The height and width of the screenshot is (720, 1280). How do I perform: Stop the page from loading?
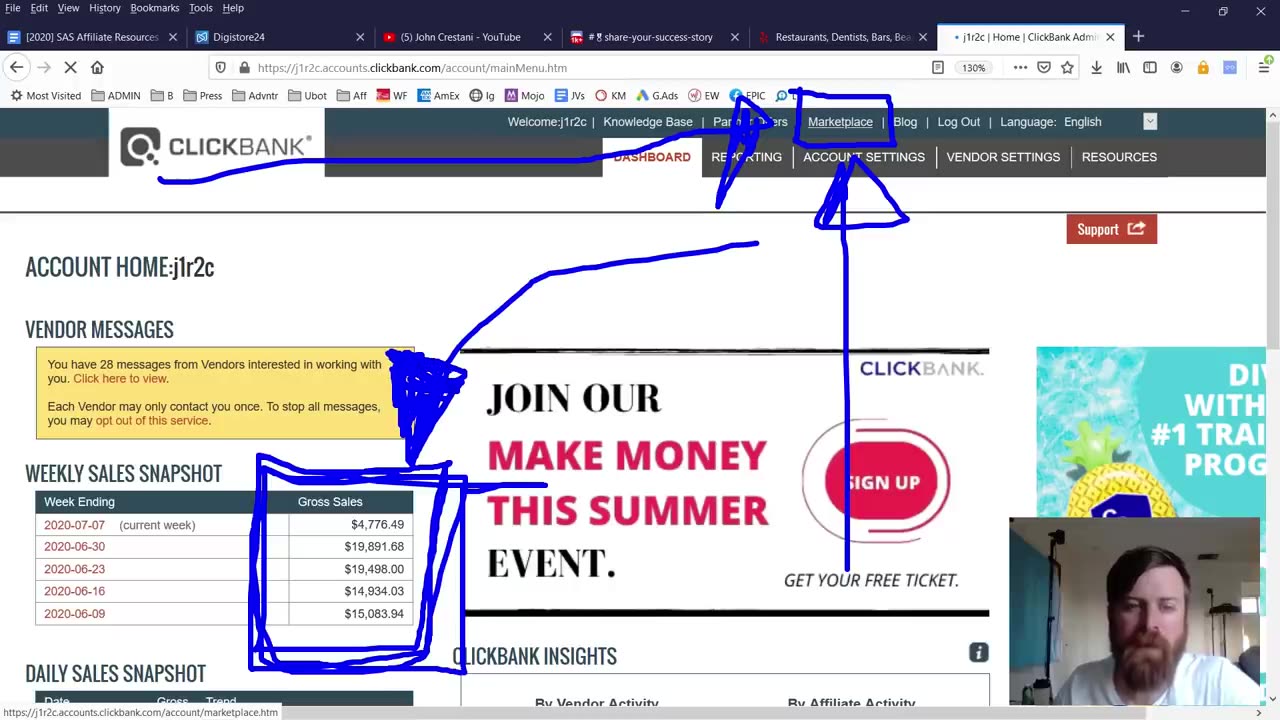coord(70,67)
